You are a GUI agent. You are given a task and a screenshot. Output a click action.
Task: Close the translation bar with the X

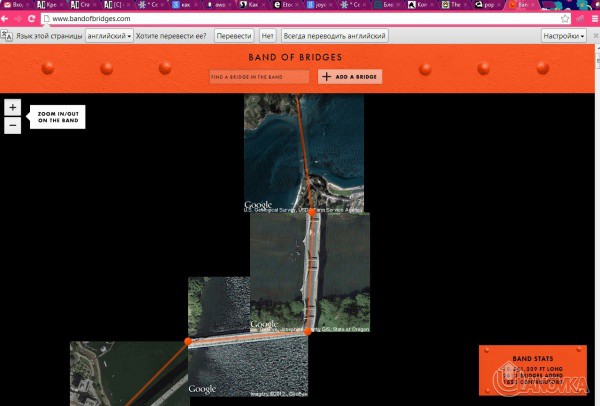click(596, 36)
